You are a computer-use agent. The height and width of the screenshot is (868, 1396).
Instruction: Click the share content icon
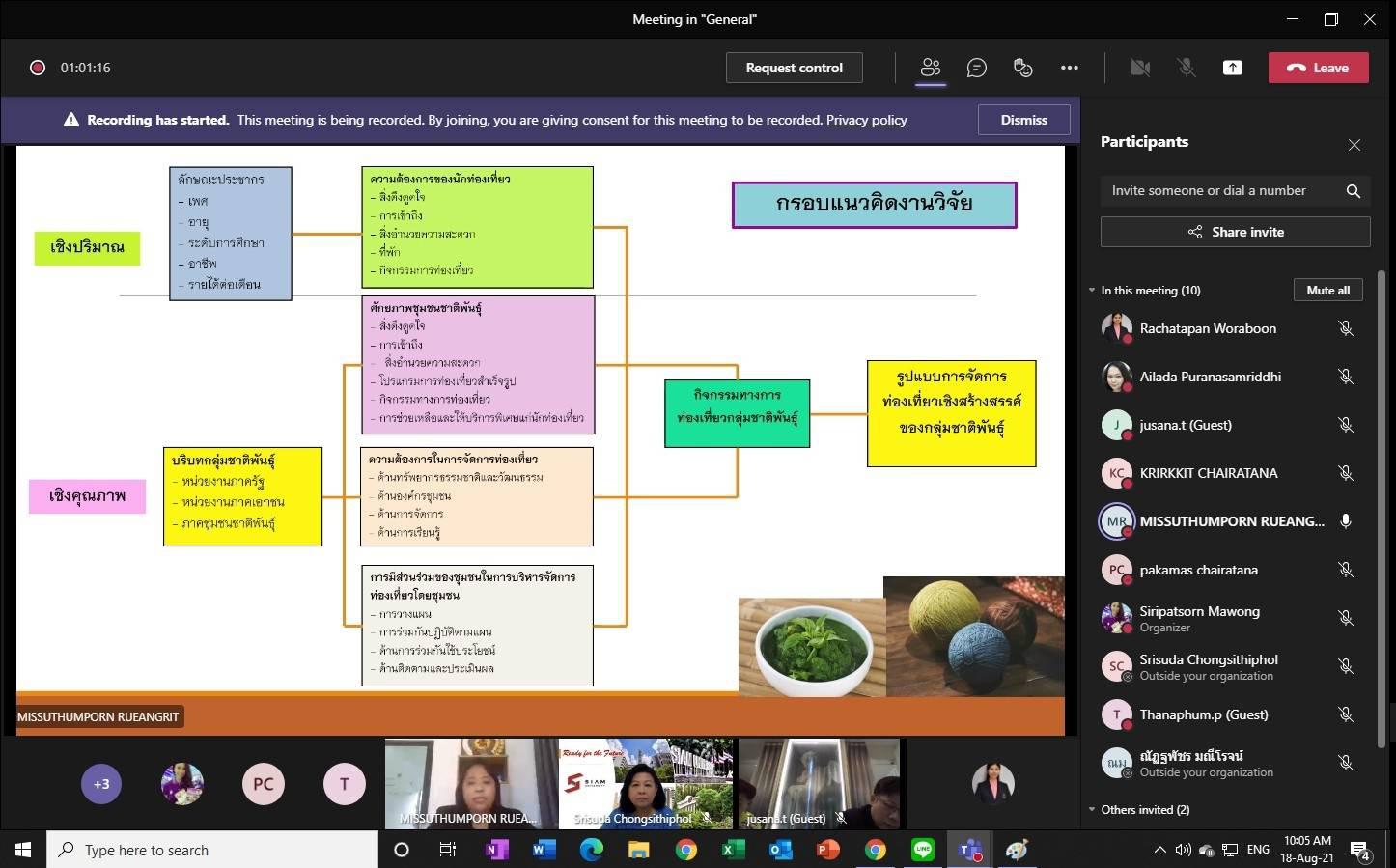coord(1233,68)
